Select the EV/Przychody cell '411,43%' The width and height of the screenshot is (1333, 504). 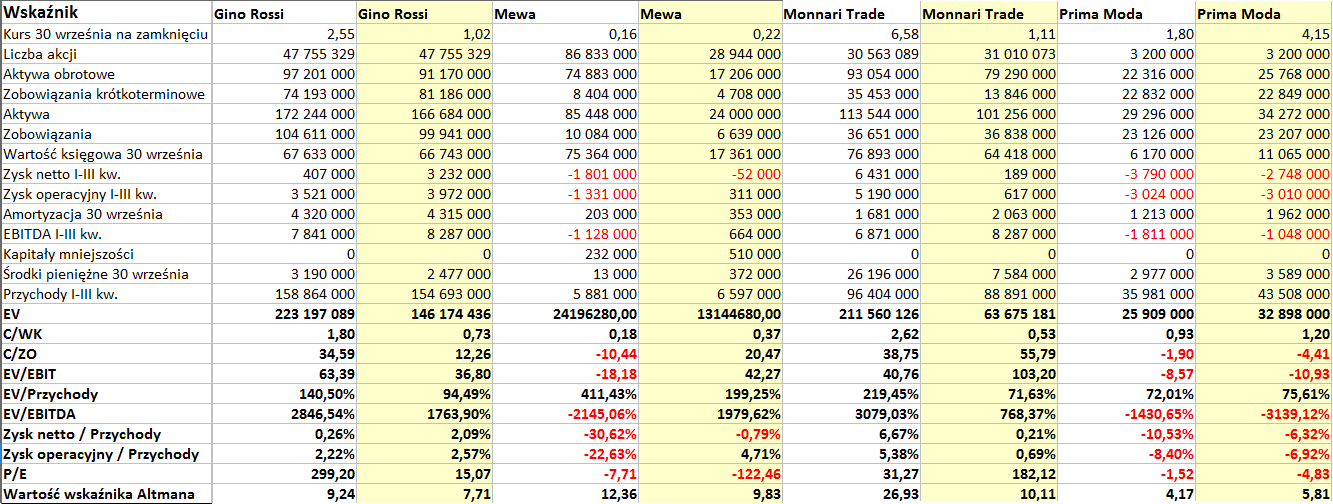[566, 394]
